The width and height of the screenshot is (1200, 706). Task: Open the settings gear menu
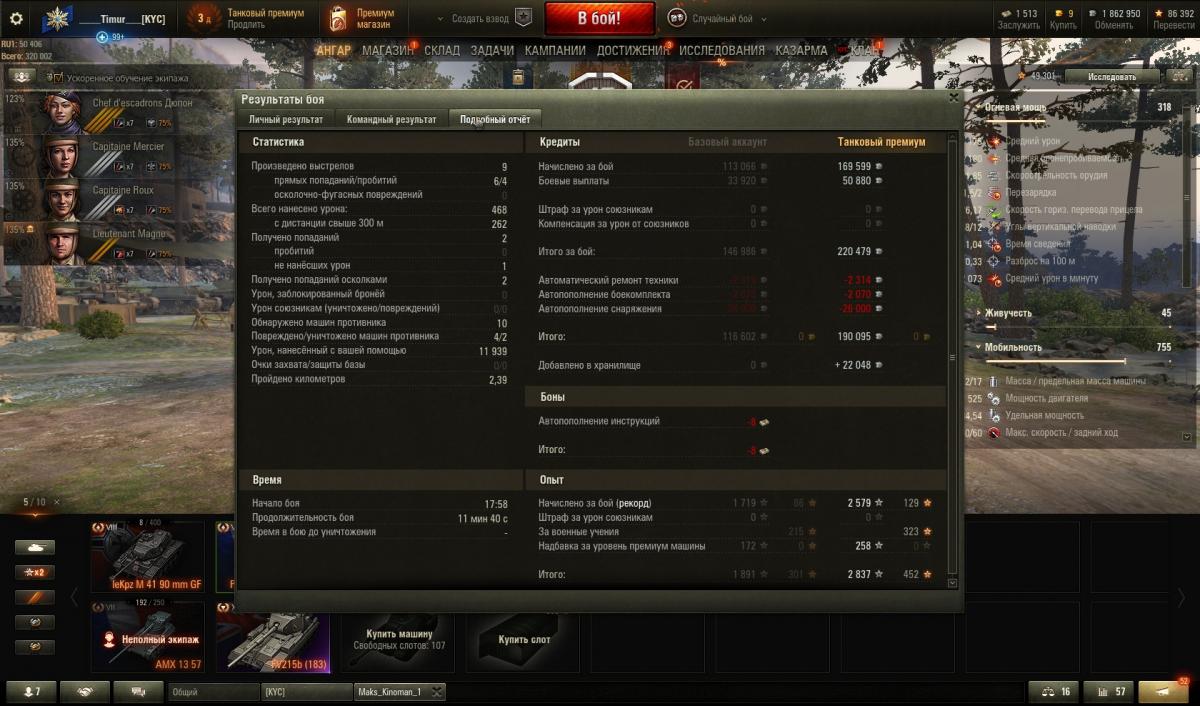(x=16, y=18)
